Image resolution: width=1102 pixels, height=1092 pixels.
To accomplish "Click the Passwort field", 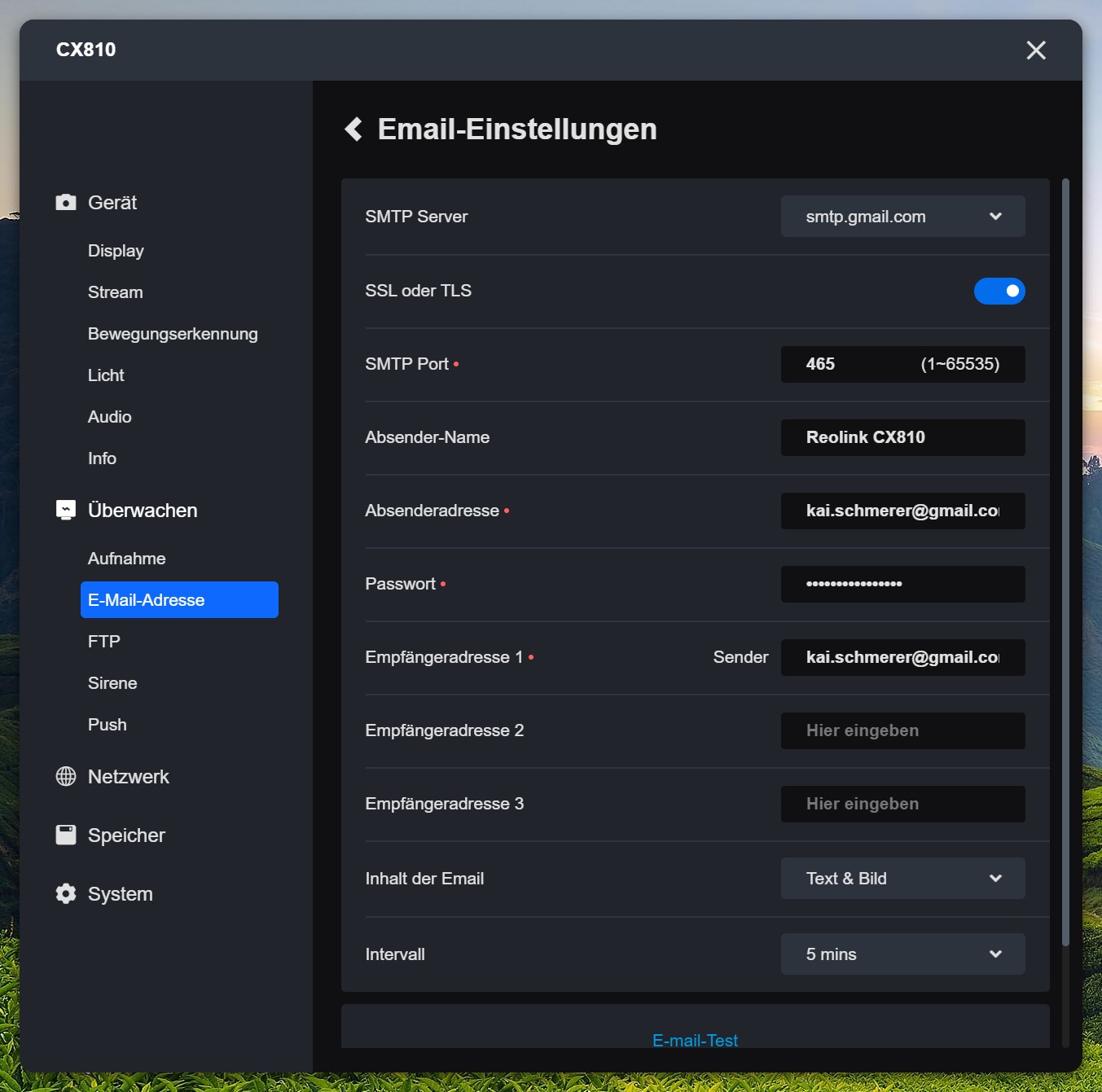I will 902,584.
